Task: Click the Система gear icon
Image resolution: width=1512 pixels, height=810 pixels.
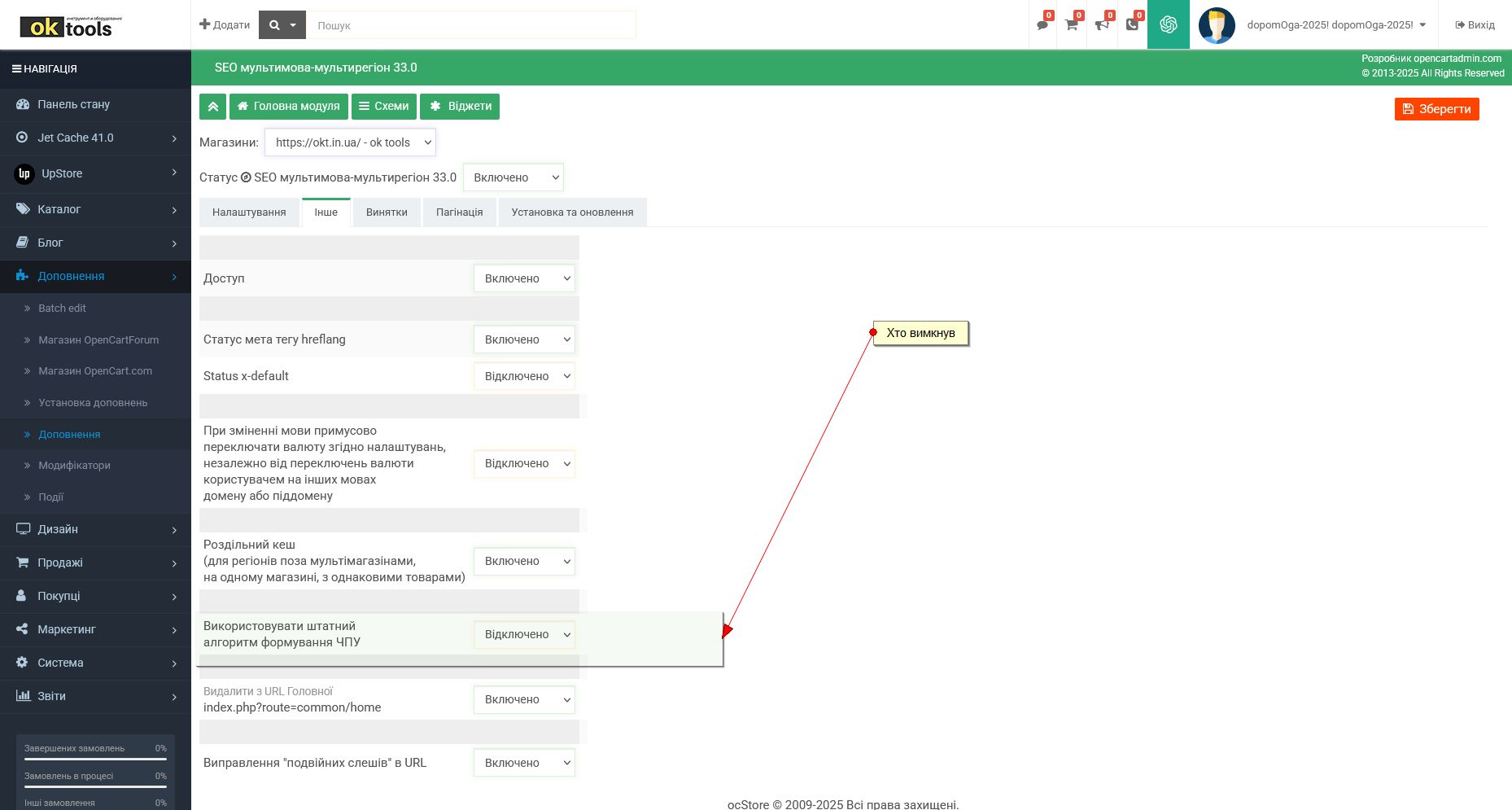Action: [x=22, y=663]
